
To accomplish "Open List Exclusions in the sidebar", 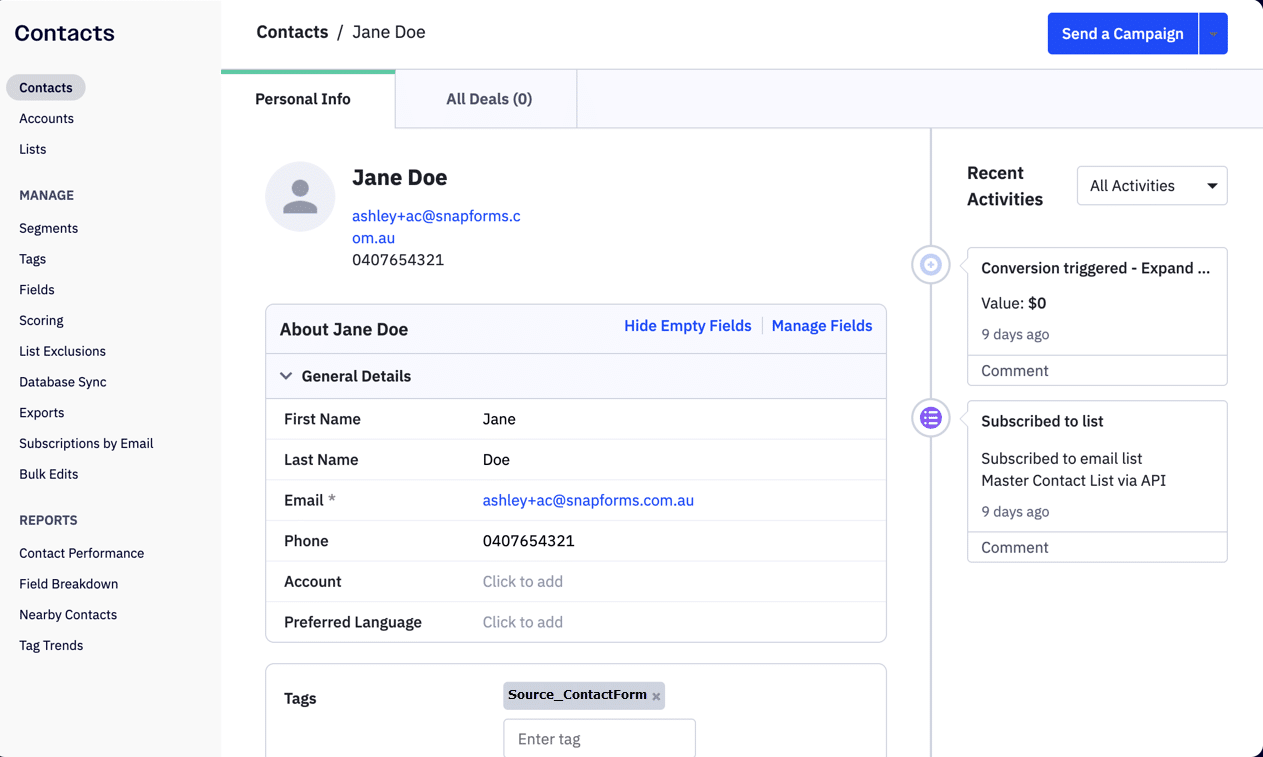I will [62, 351].
